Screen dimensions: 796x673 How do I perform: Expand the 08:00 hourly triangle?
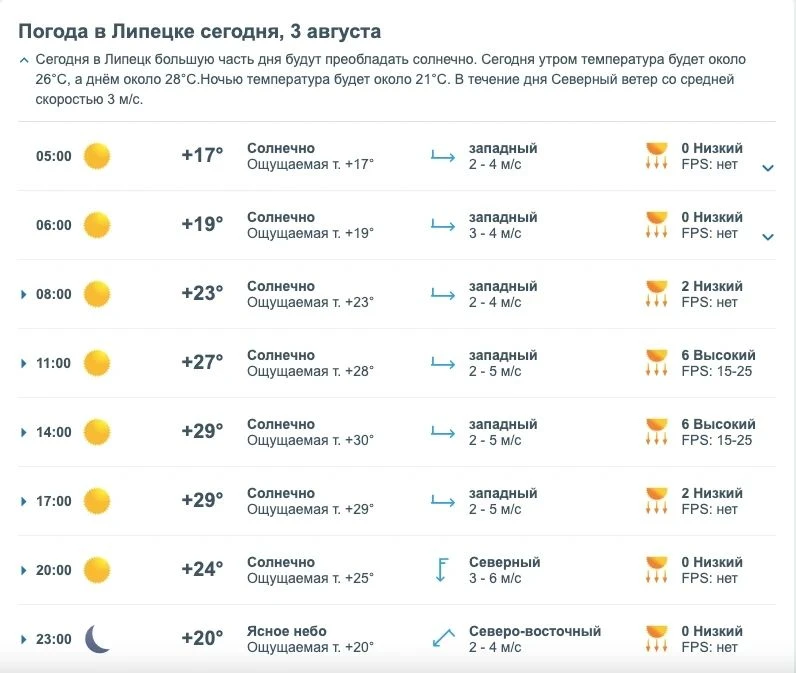23,294
